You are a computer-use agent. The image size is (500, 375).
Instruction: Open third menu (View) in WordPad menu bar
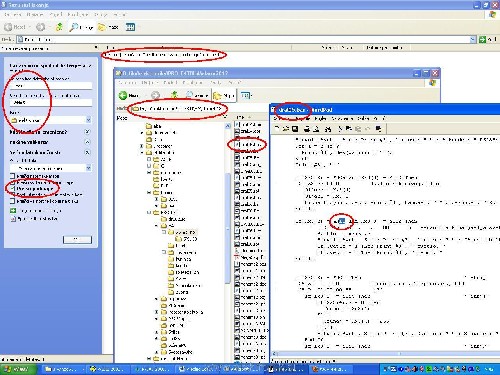320,119
